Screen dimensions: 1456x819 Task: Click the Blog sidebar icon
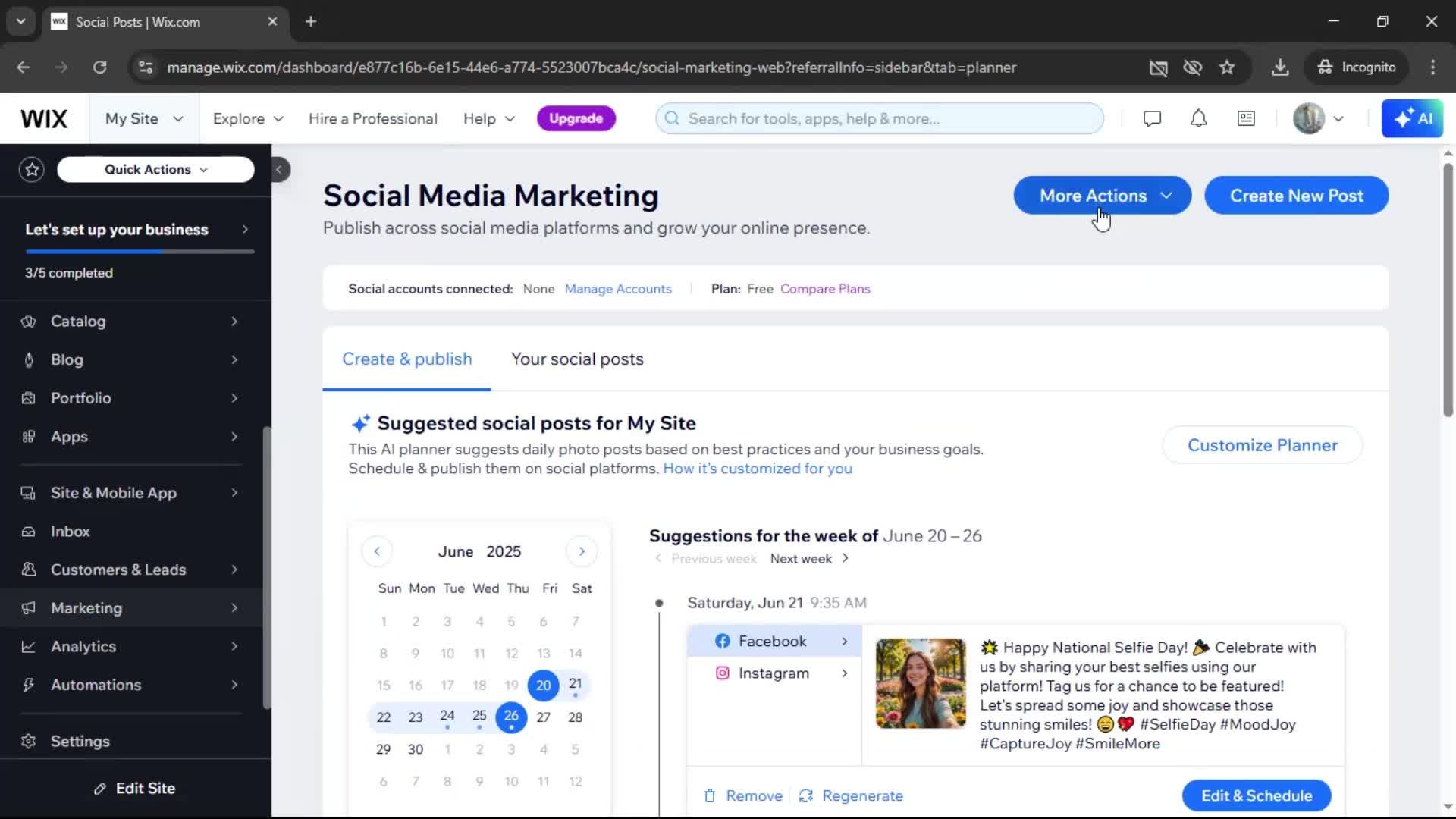click(x=29, y=360)
